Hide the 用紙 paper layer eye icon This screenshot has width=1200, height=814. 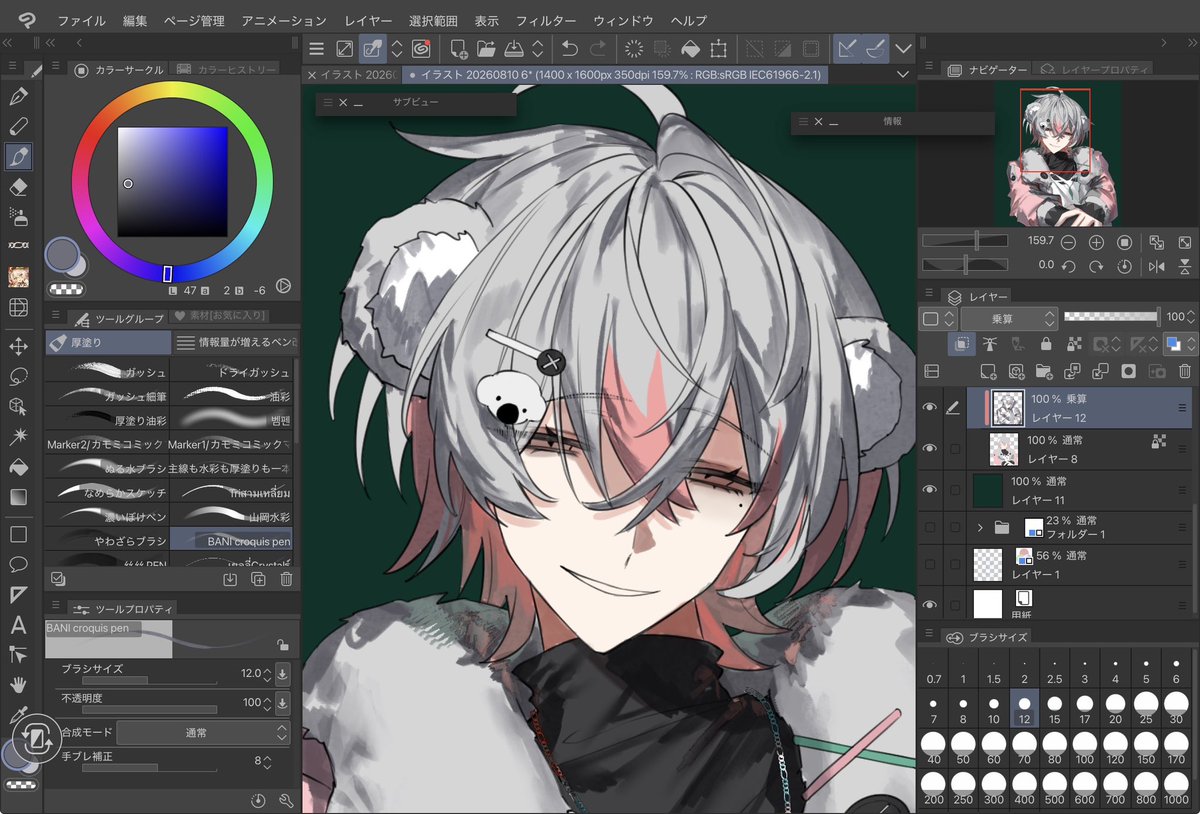[930, 604]
